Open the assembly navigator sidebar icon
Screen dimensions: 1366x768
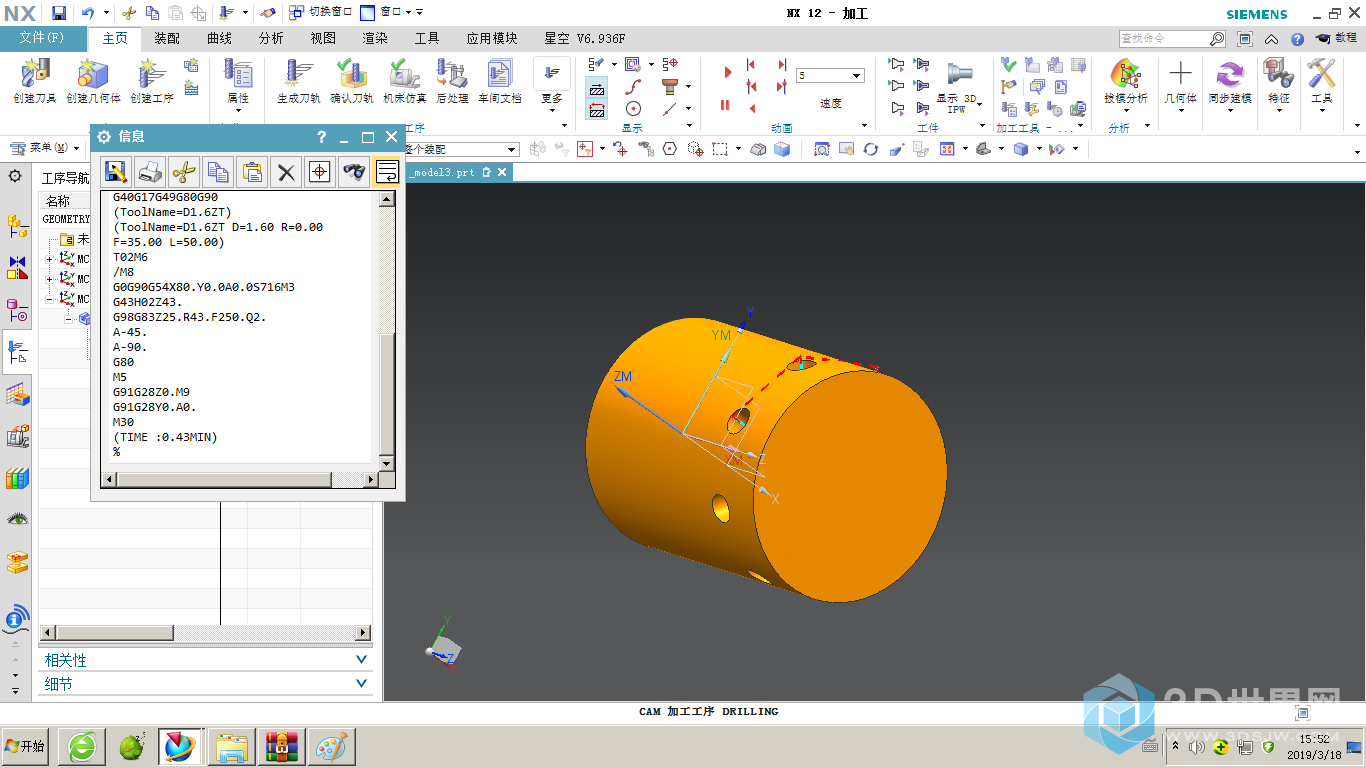tap(17, 226)
